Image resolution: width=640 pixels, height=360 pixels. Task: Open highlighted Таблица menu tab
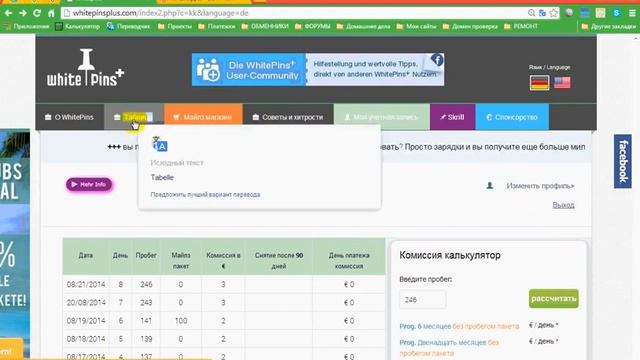[134, 117]
